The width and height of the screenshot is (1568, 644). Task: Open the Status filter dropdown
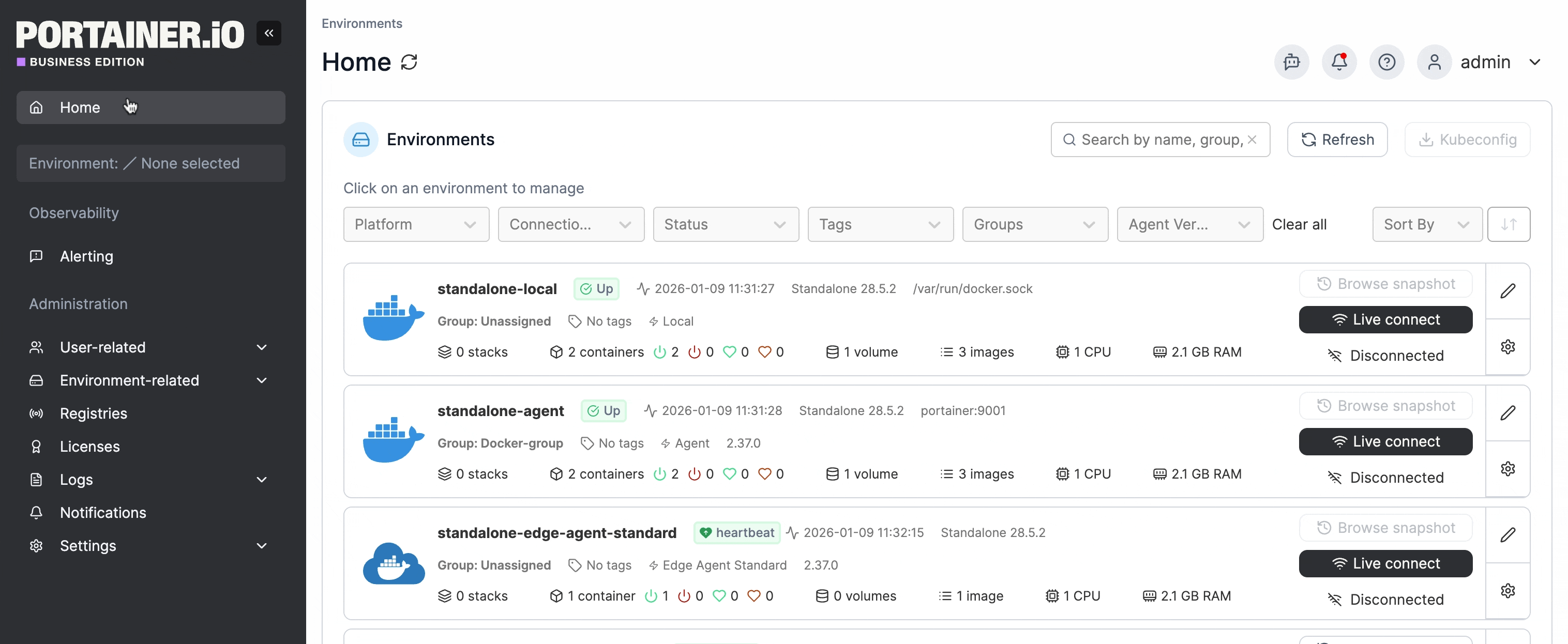(x=725, y=224)
